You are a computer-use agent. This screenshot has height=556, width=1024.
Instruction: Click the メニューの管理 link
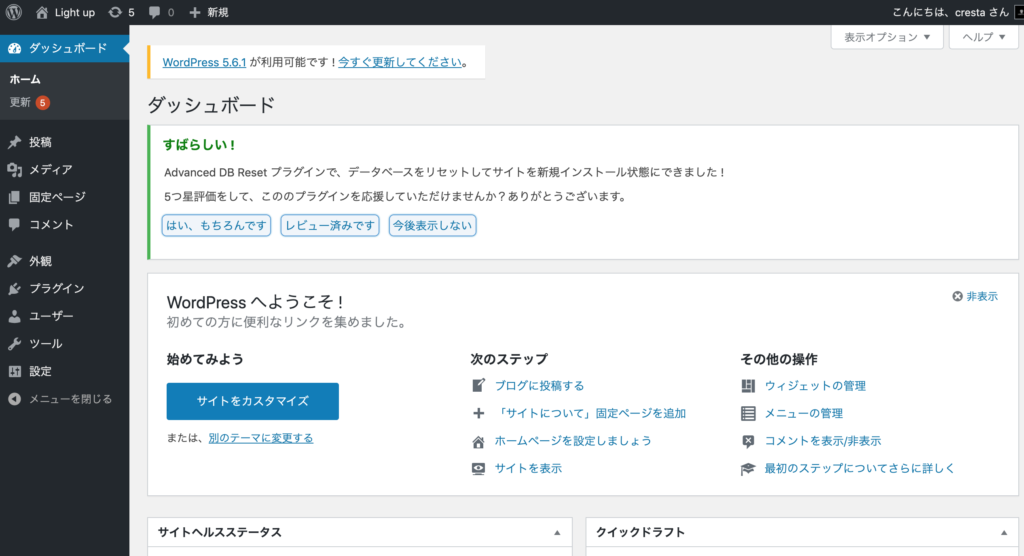click(803, 414)
